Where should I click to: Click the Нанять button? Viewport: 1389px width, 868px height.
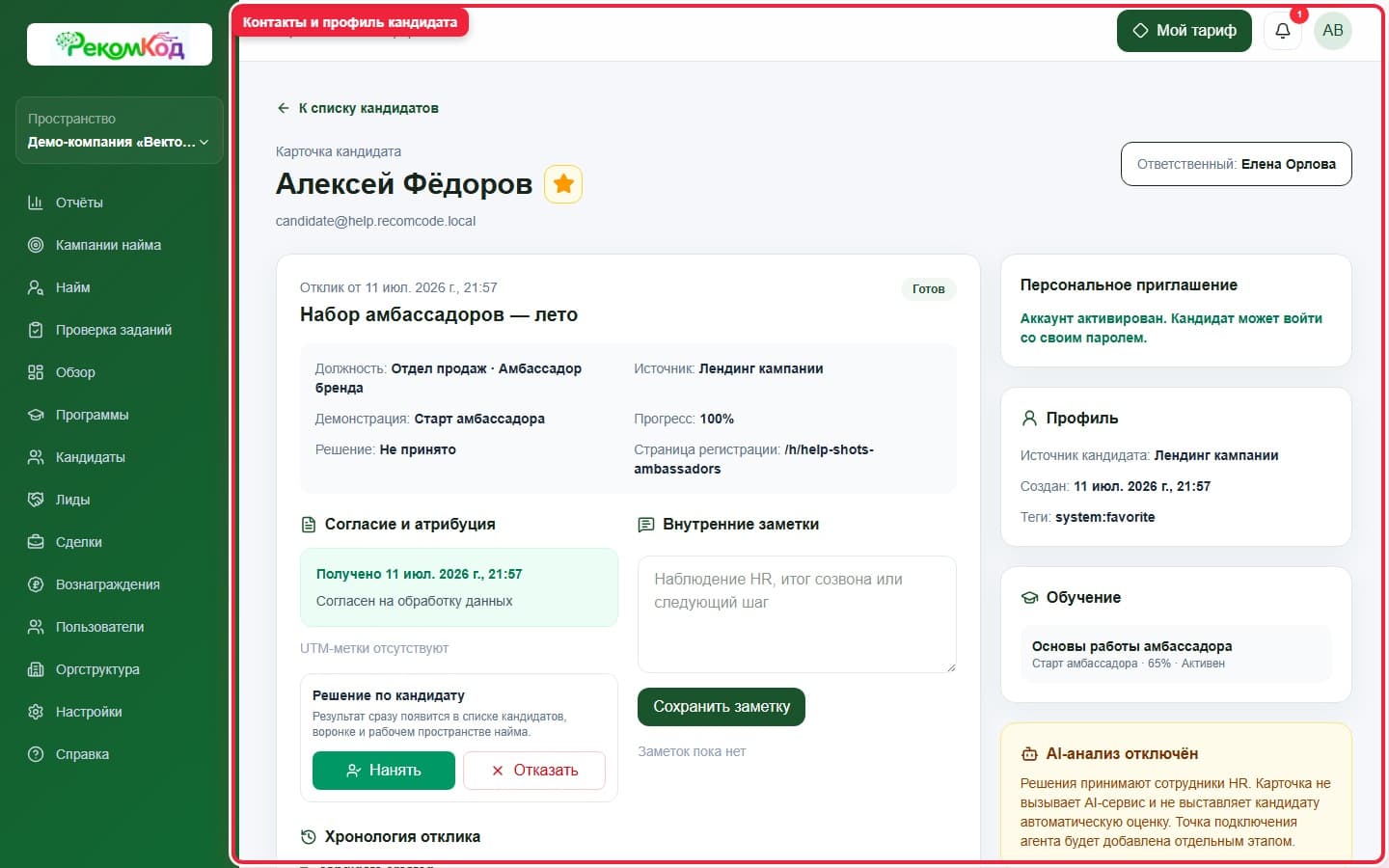(x=383, y=771)
